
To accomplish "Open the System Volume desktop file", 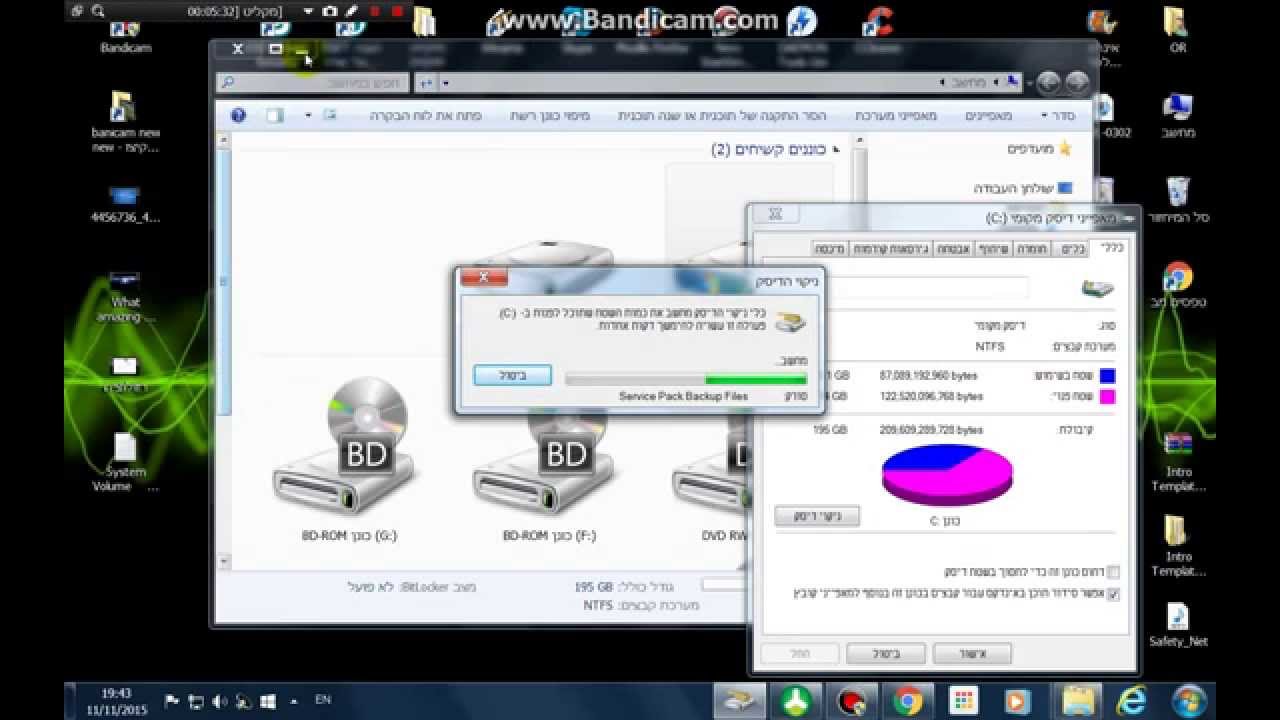I will click(125, 463).
